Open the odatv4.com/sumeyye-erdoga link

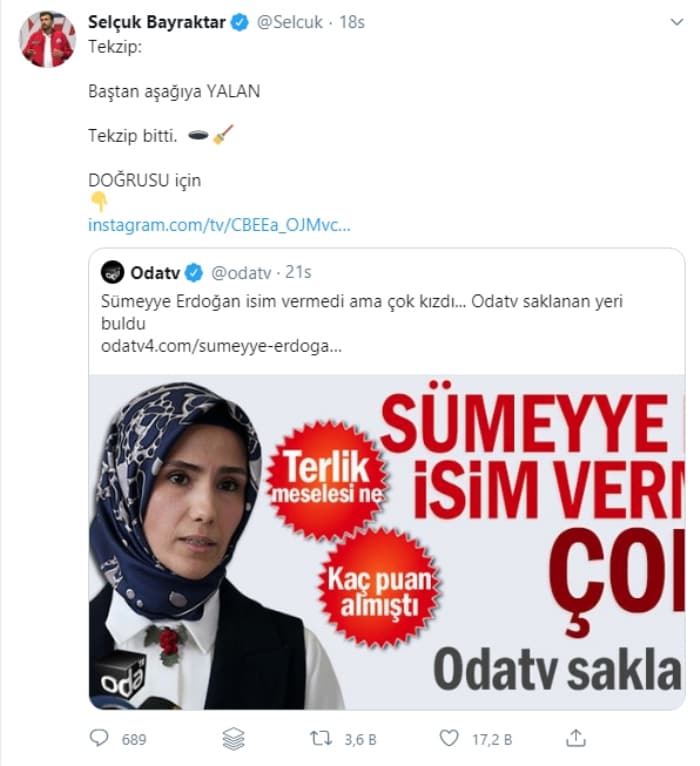coord(221,346)
